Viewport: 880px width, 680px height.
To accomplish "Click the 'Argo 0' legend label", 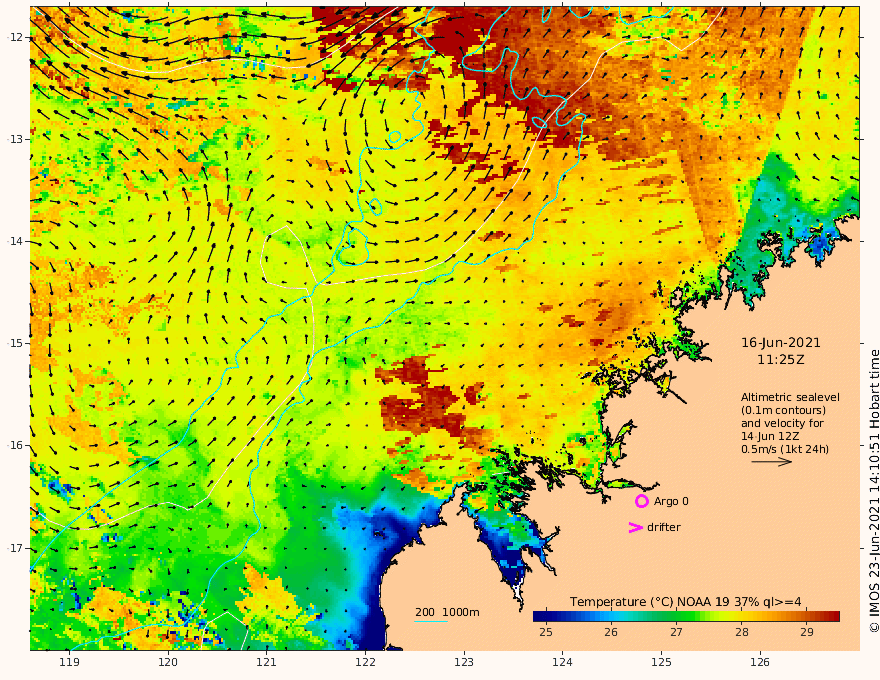I will [671, 501].
